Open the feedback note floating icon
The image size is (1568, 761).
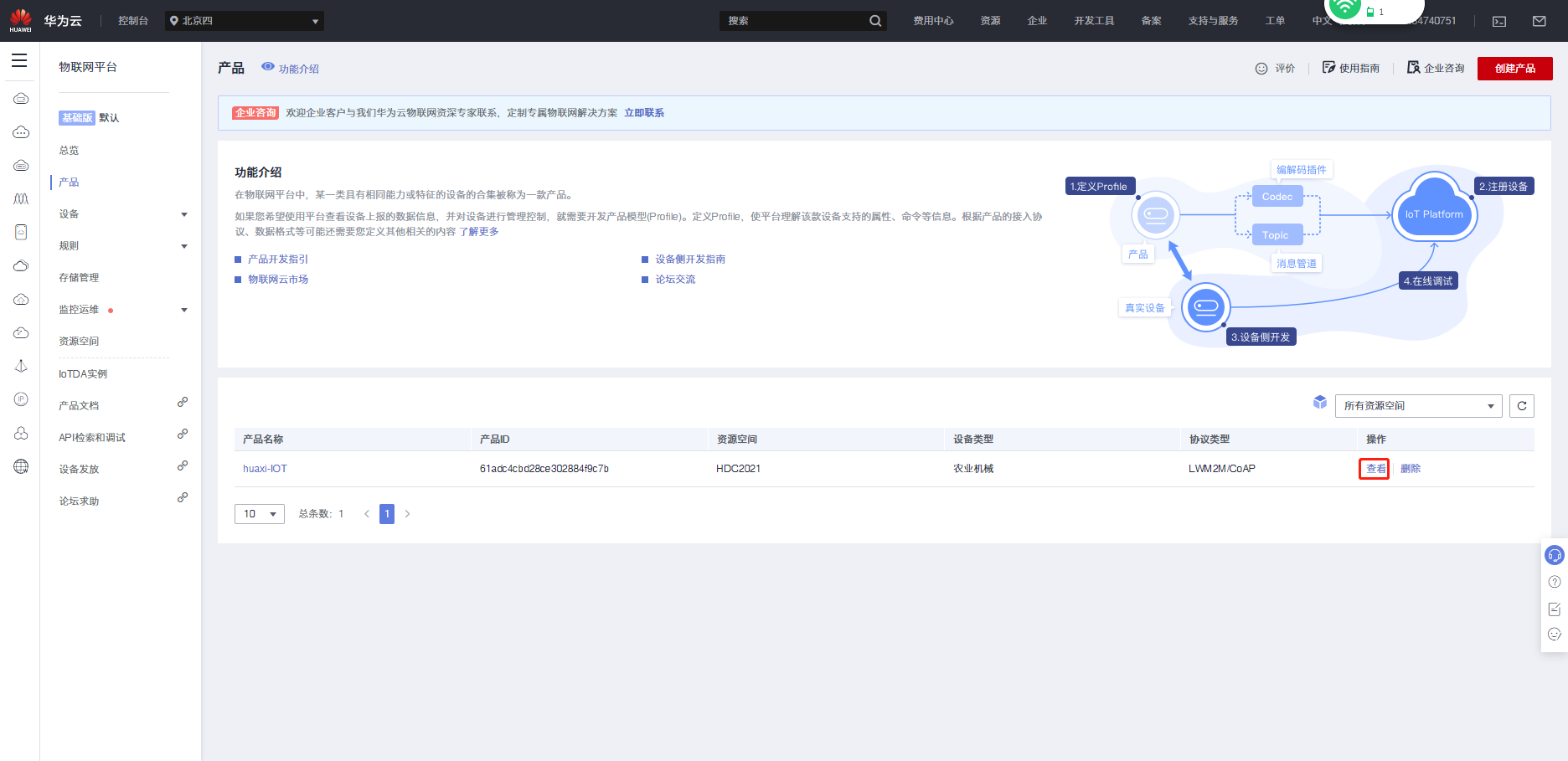point(1555,609)
